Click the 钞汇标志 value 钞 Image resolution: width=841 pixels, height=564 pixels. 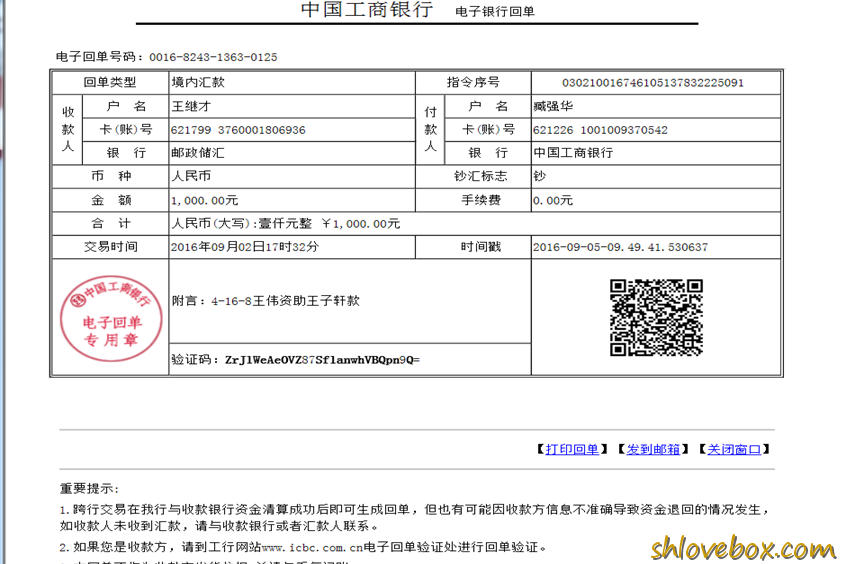(x=540, y=176)
